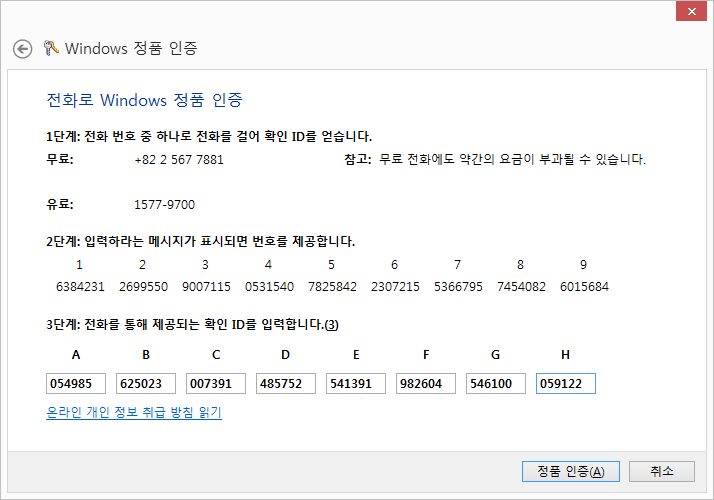Click the 참고 note about call charges
The width and height of the screenshot is (714, 500).
pyautogui.click(x=495, y=159)
